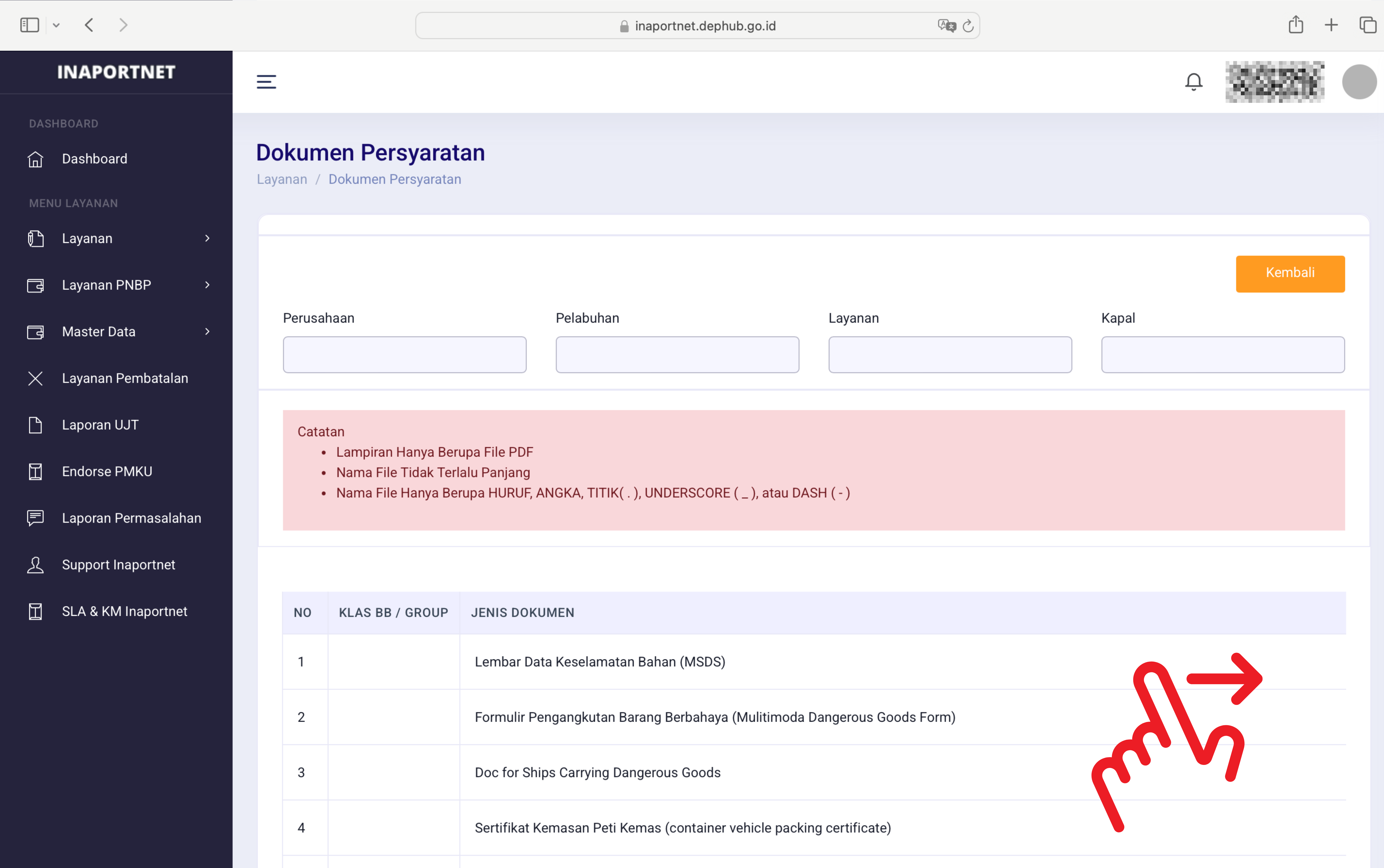Expand the Layanan PNBP submenu
This screenshot has height=868, width=1384.
207,285
